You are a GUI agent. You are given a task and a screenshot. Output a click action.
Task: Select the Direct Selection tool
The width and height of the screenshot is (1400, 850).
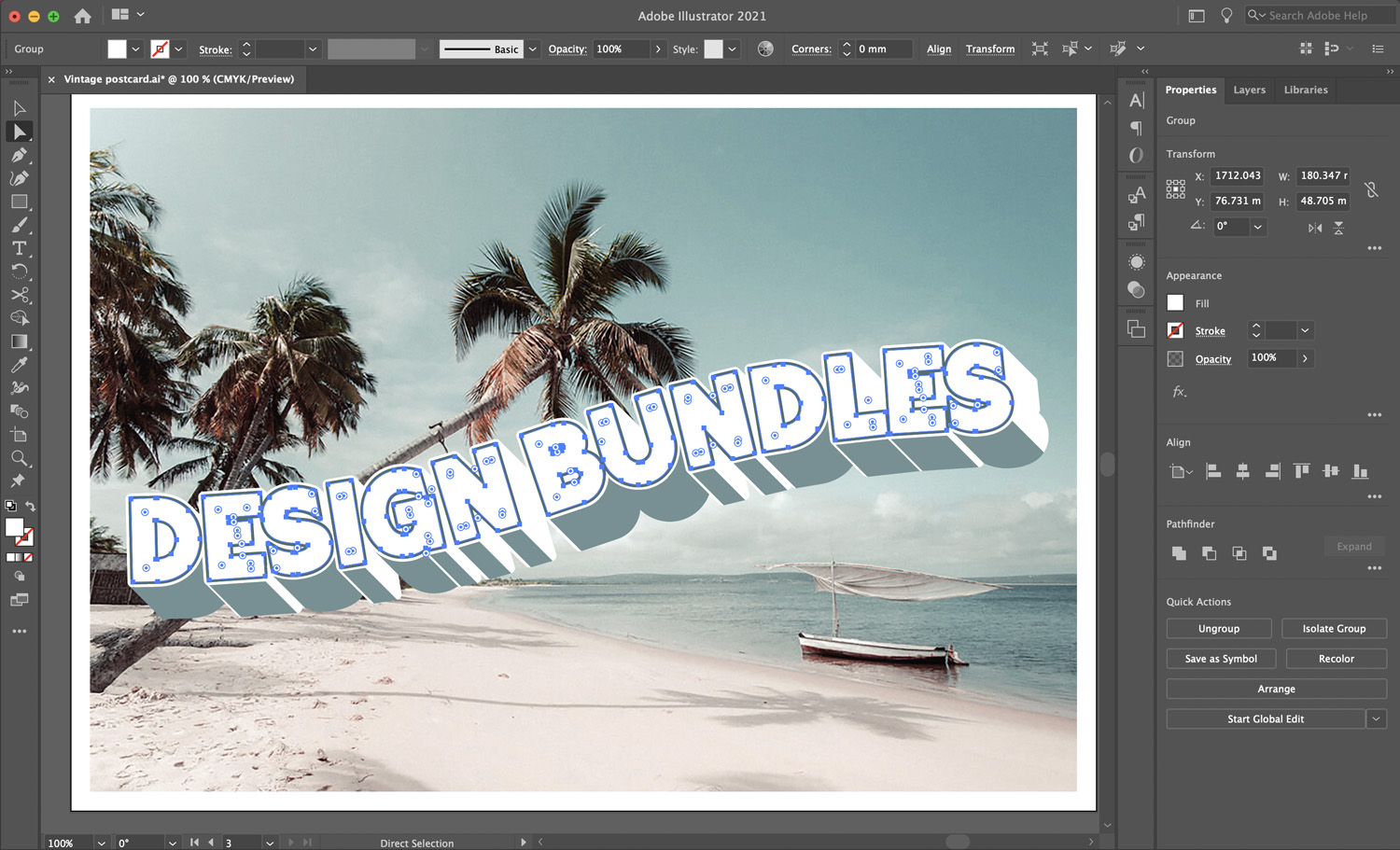[x=19, y=132]
